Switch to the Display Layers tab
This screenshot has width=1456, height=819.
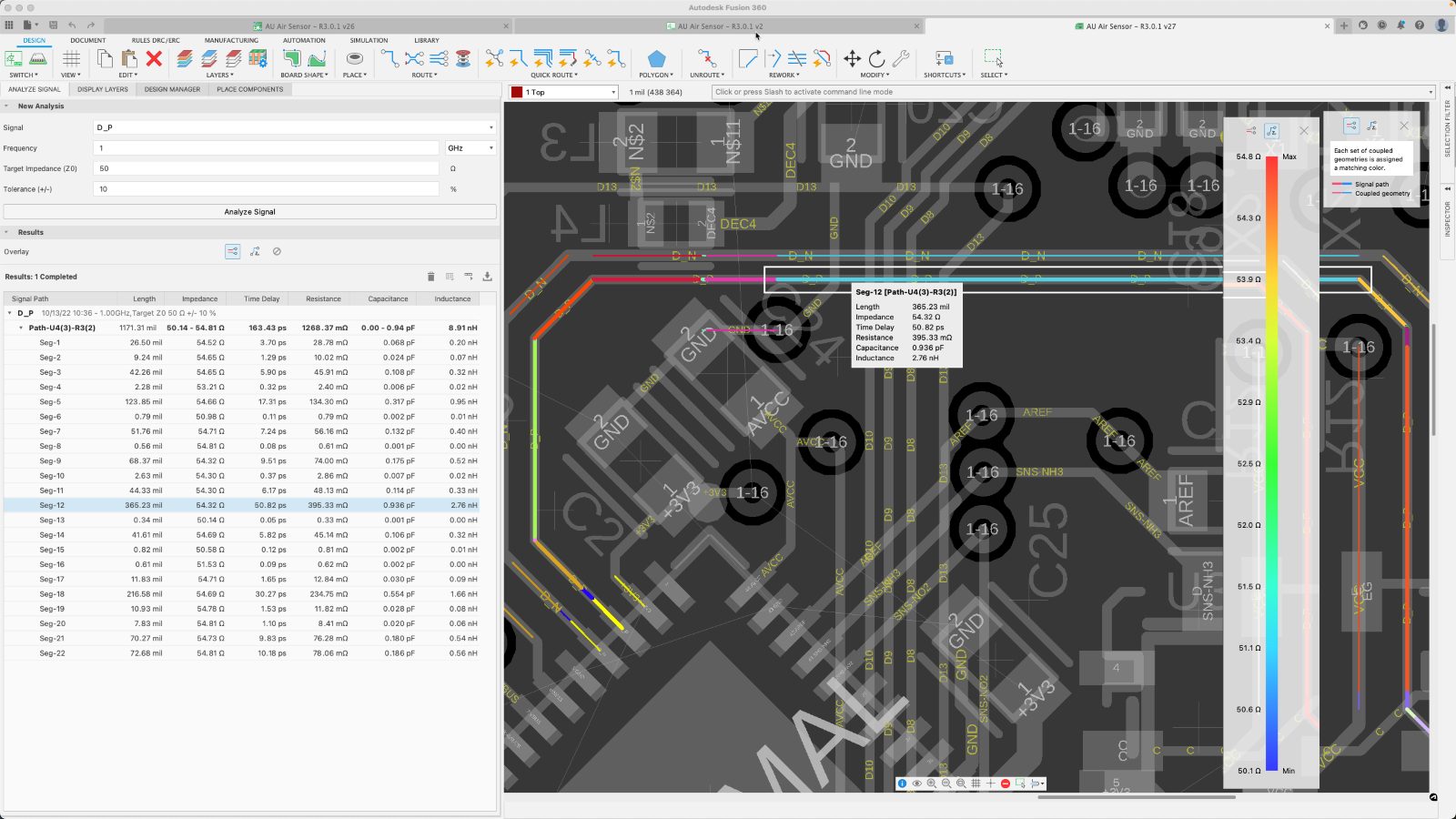point(102,89)
